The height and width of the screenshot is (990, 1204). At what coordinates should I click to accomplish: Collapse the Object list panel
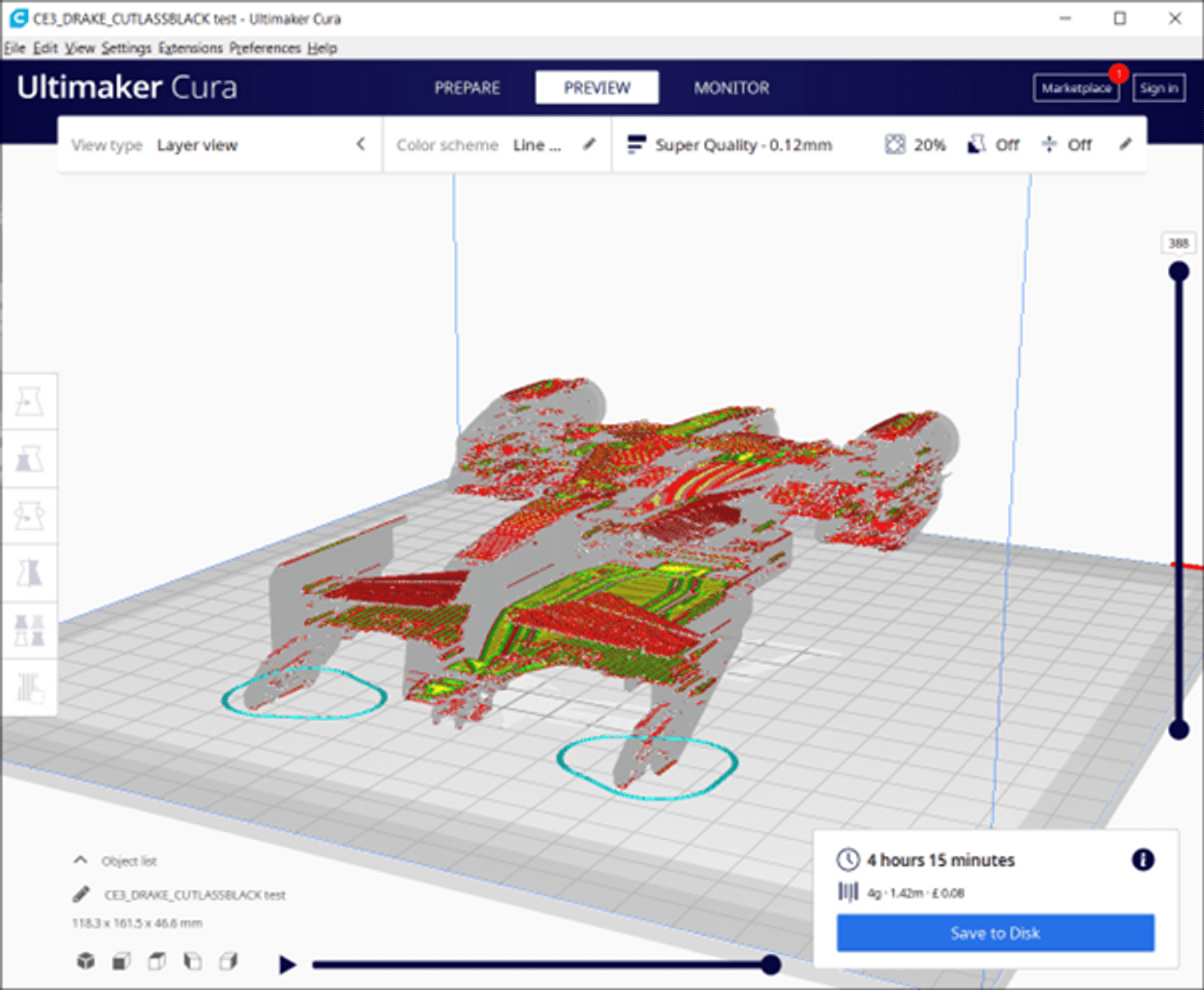coord(80,859)
